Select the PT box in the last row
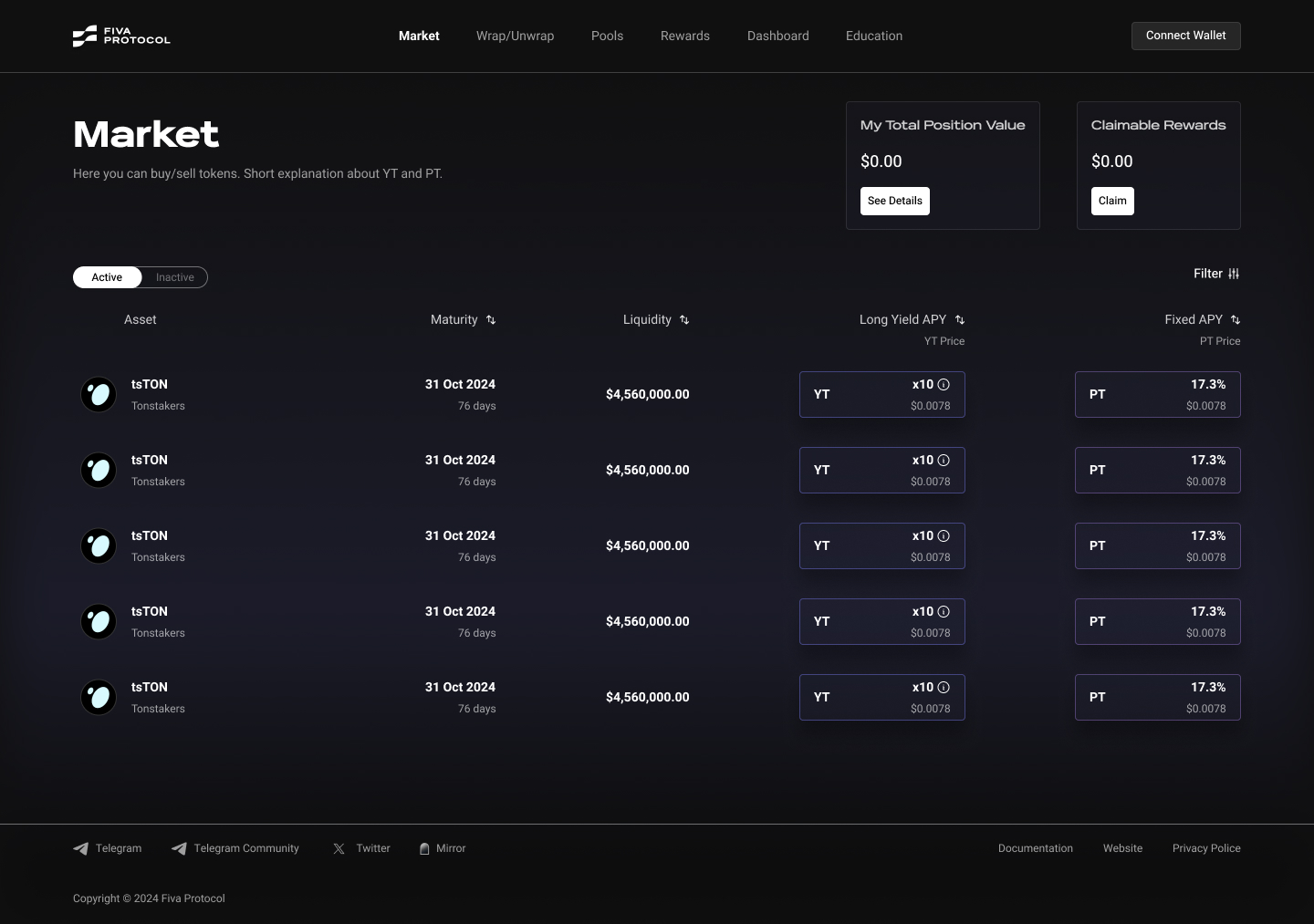Viewport: 1314px width, 924px height. pos(1157,697)
